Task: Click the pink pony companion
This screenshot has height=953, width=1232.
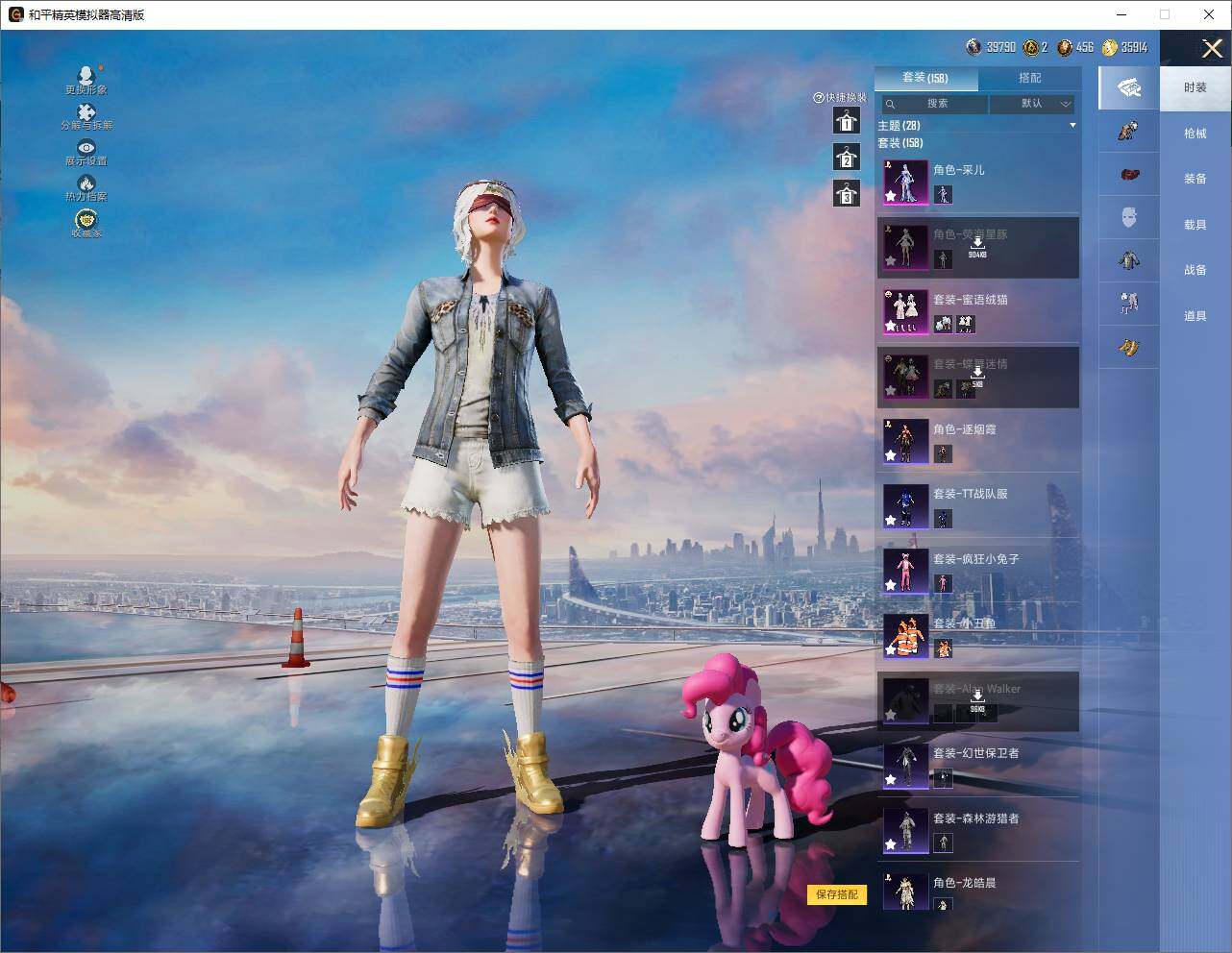Action: pyautogui.click(x=754, y=749)
